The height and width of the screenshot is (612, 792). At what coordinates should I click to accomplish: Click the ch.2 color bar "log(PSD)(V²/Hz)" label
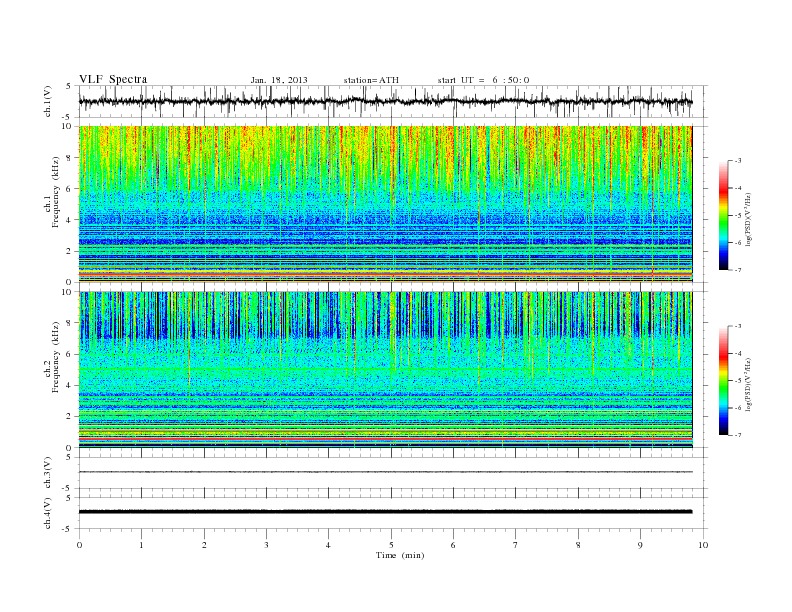tap(749, 384)
